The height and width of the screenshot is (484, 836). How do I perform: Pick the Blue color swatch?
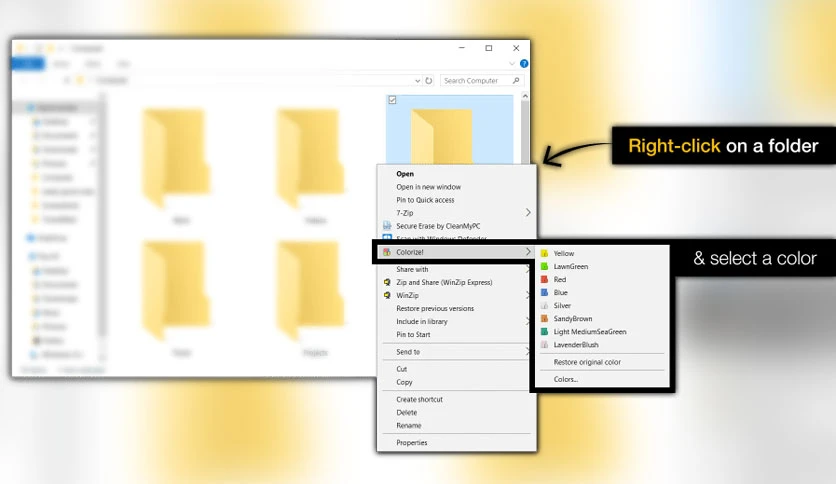point(544,292)
